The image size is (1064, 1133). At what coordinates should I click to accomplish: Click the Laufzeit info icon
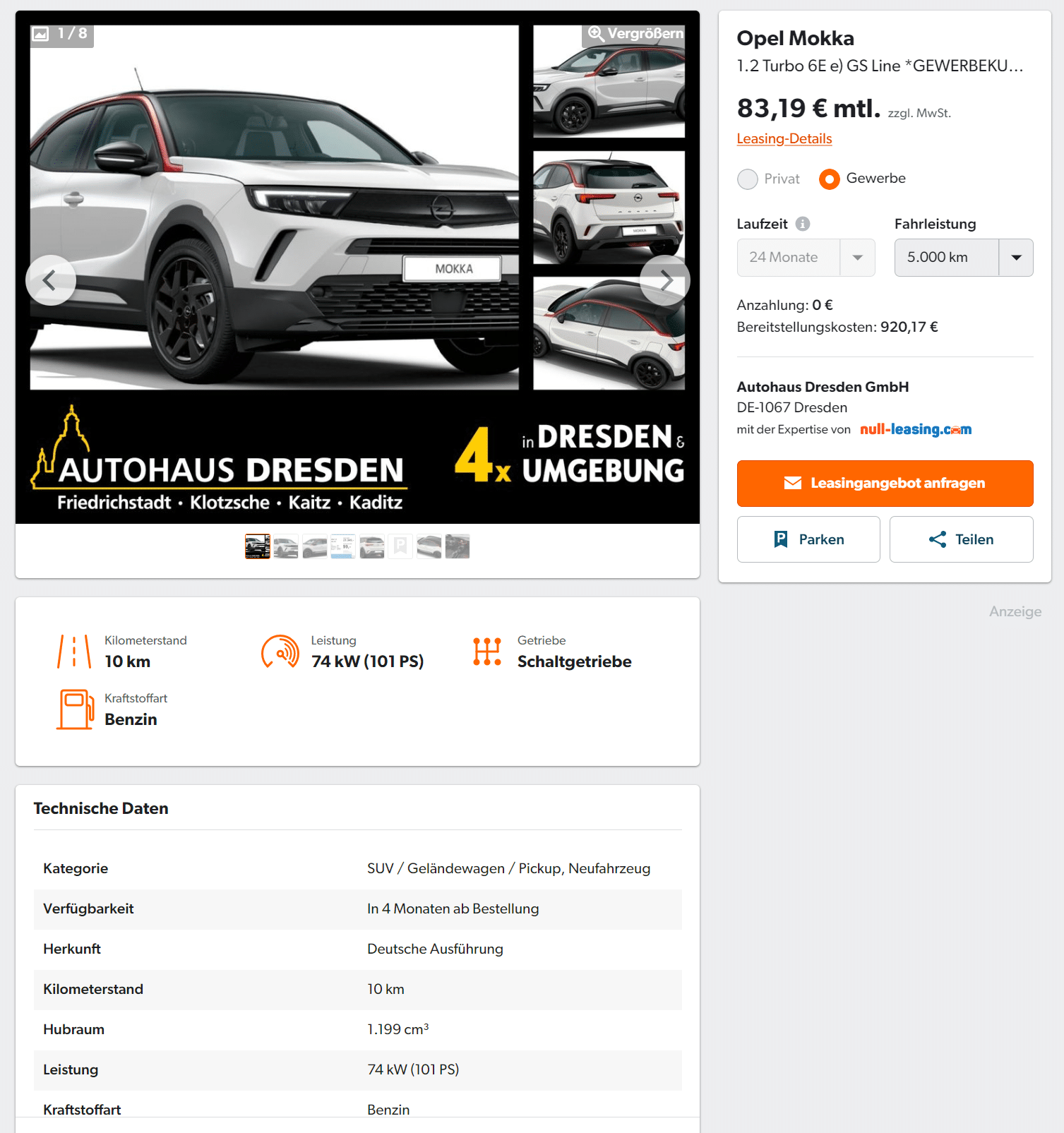pos(803,224)
